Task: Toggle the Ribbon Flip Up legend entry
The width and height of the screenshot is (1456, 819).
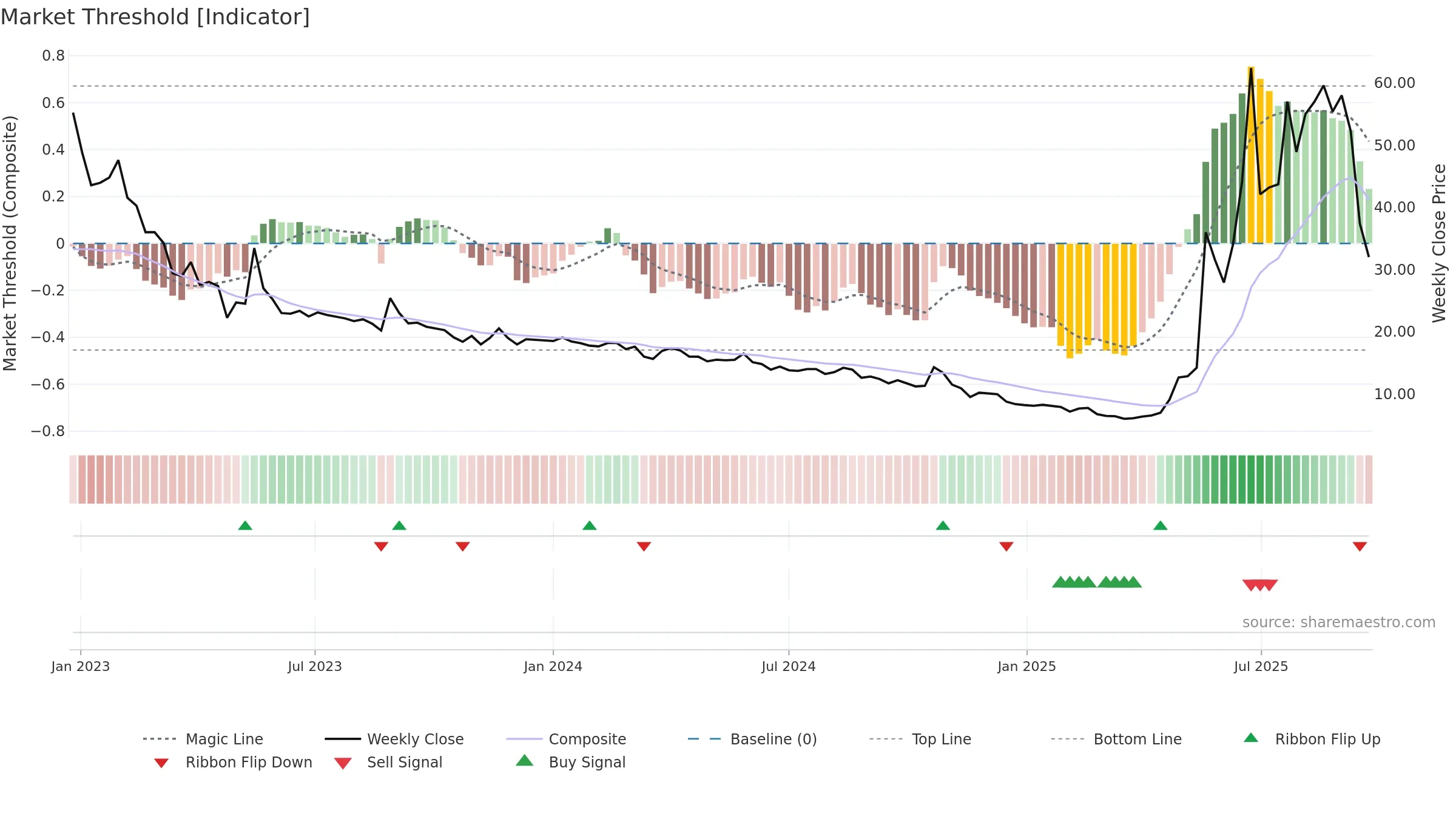Action: [1312, 739]
